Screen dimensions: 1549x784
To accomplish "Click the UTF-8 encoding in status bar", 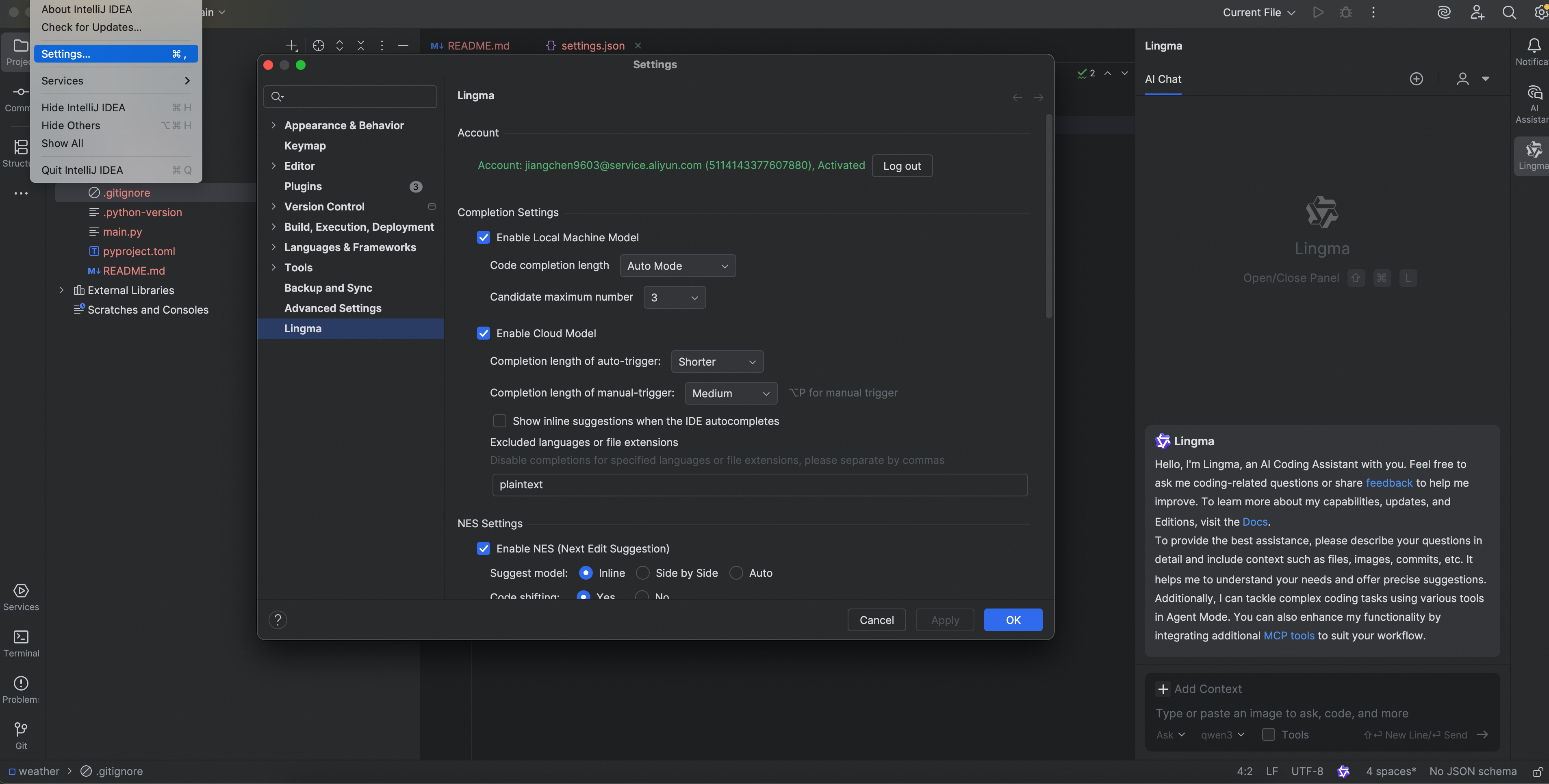I will 1307,771.
